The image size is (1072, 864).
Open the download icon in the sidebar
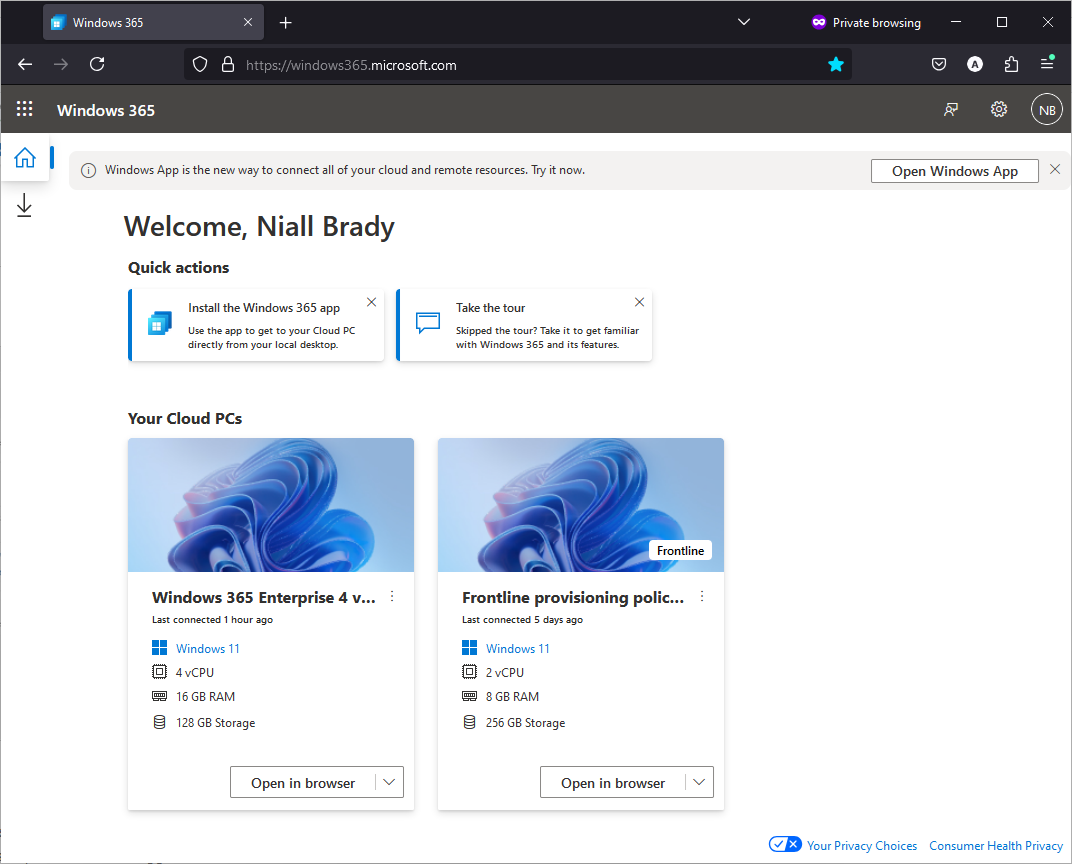tap(24, 205)
